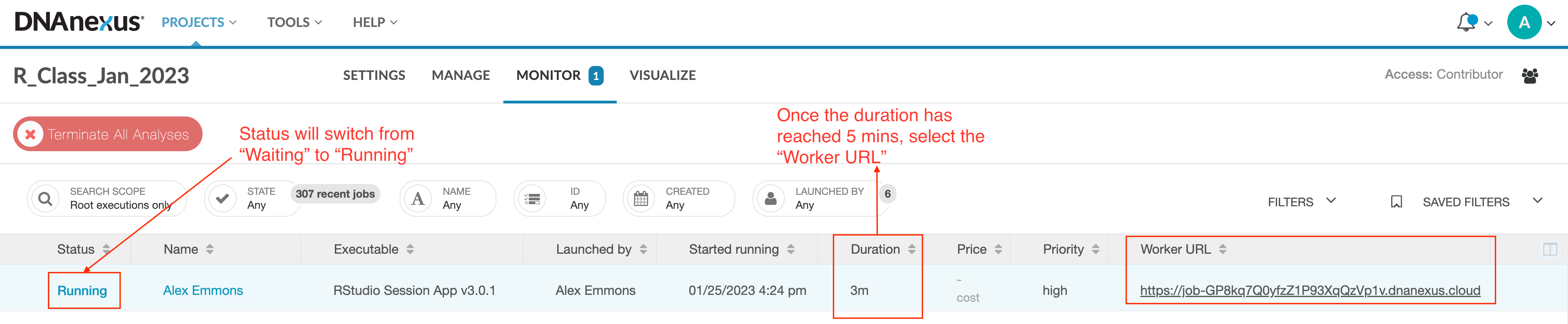Expand the Tools dropdown menu
This screenshot has width=1568, height=324.
[295, 23]
